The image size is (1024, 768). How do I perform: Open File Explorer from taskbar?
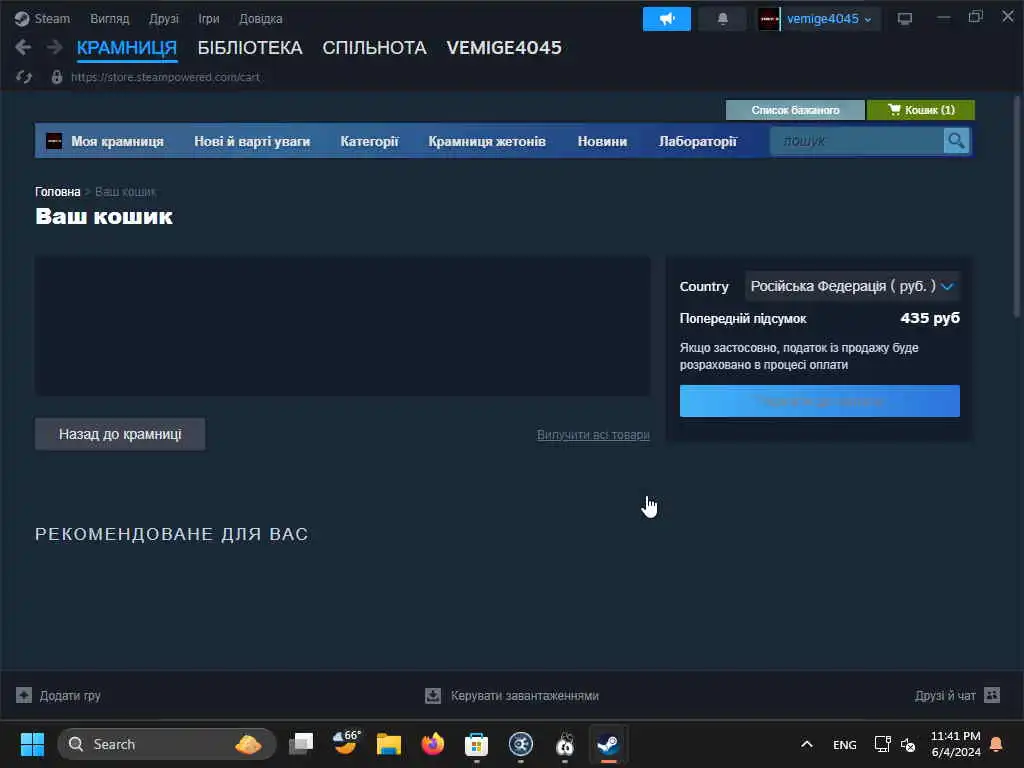pos(389,744)
